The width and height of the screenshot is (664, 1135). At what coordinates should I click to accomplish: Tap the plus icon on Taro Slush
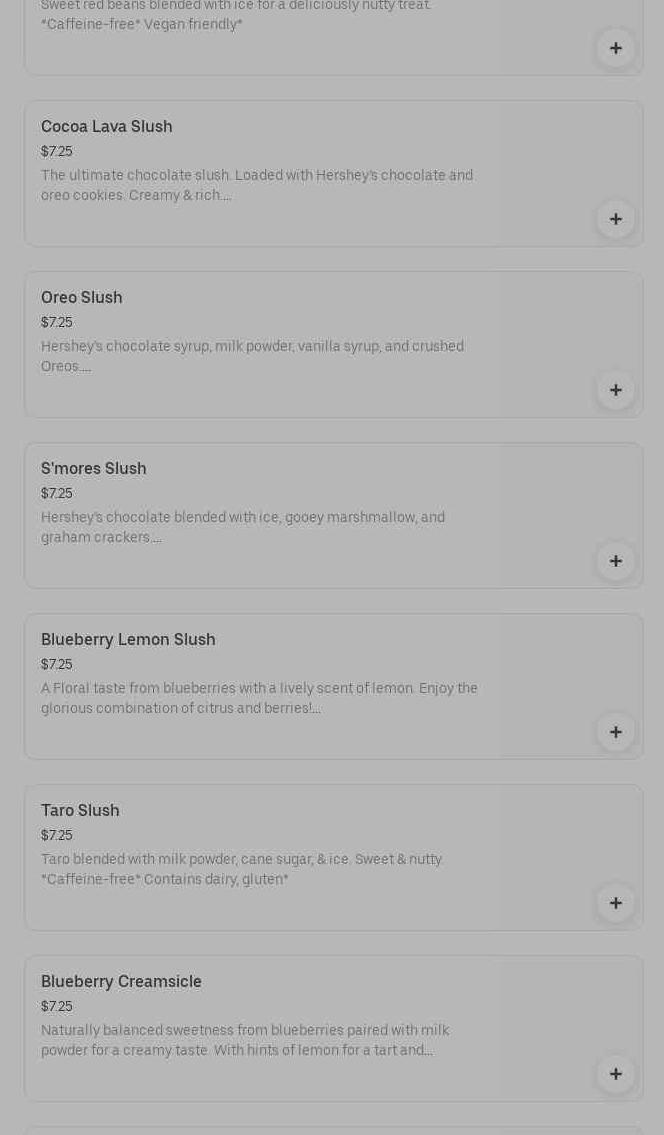click(615, 903)
